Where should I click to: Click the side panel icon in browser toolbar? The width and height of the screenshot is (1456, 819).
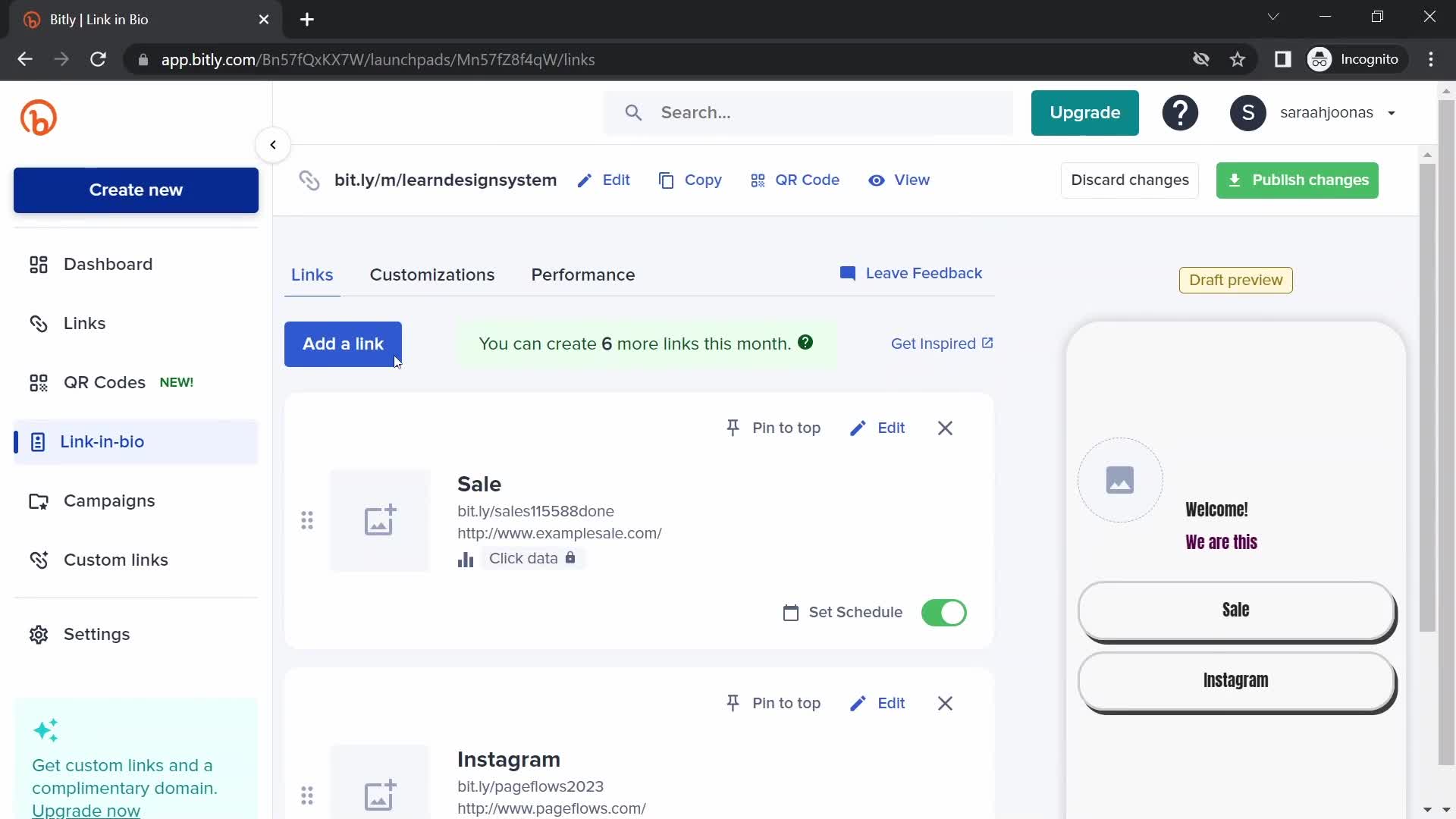(1282, 59)
